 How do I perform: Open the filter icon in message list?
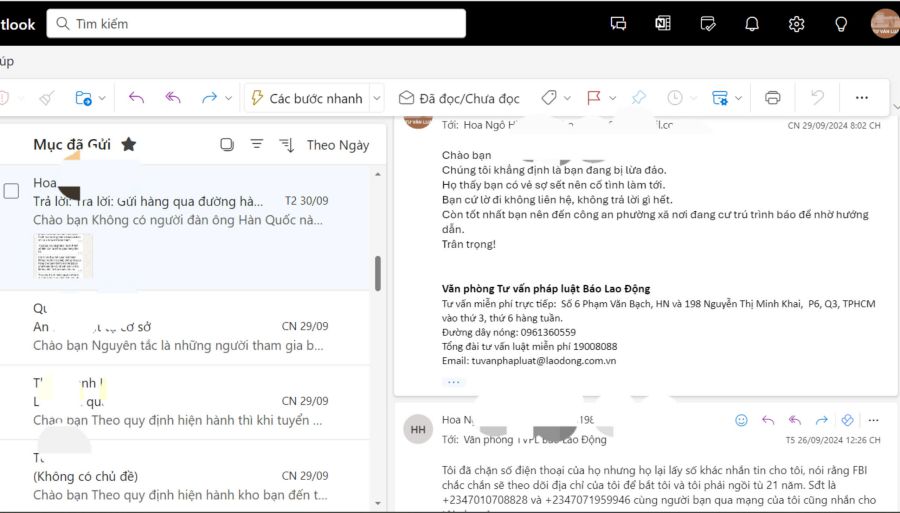click(x=257, y=144)
